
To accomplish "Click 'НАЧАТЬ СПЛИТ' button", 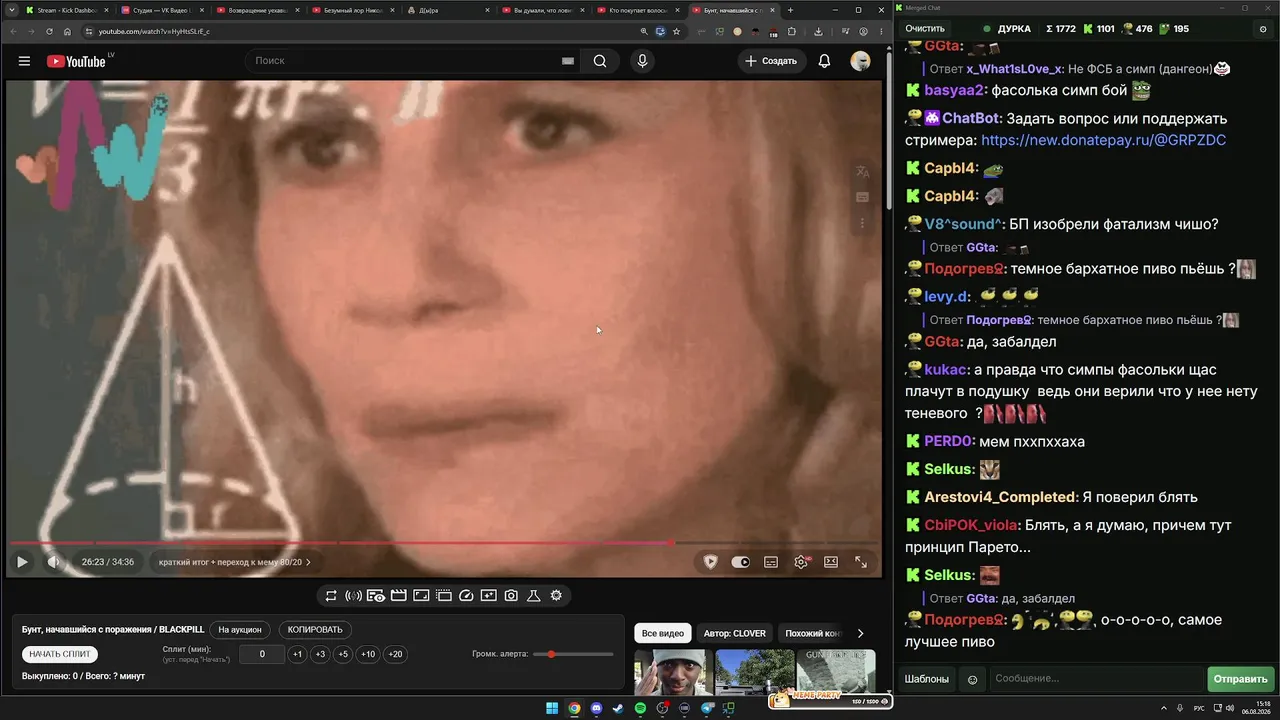I will pyautogui.click(x=60, y=654).
